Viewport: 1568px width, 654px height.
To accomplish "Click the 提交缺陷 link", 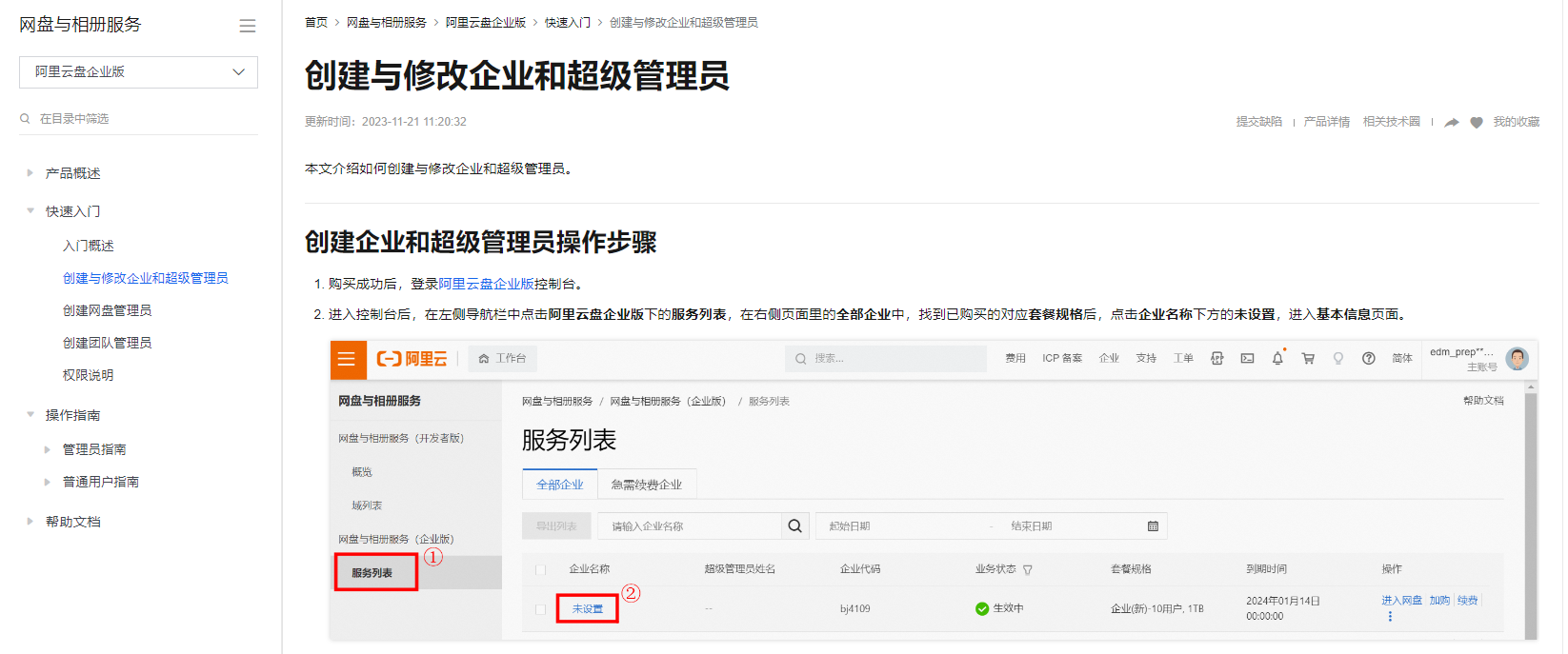I will (1259, 122).
